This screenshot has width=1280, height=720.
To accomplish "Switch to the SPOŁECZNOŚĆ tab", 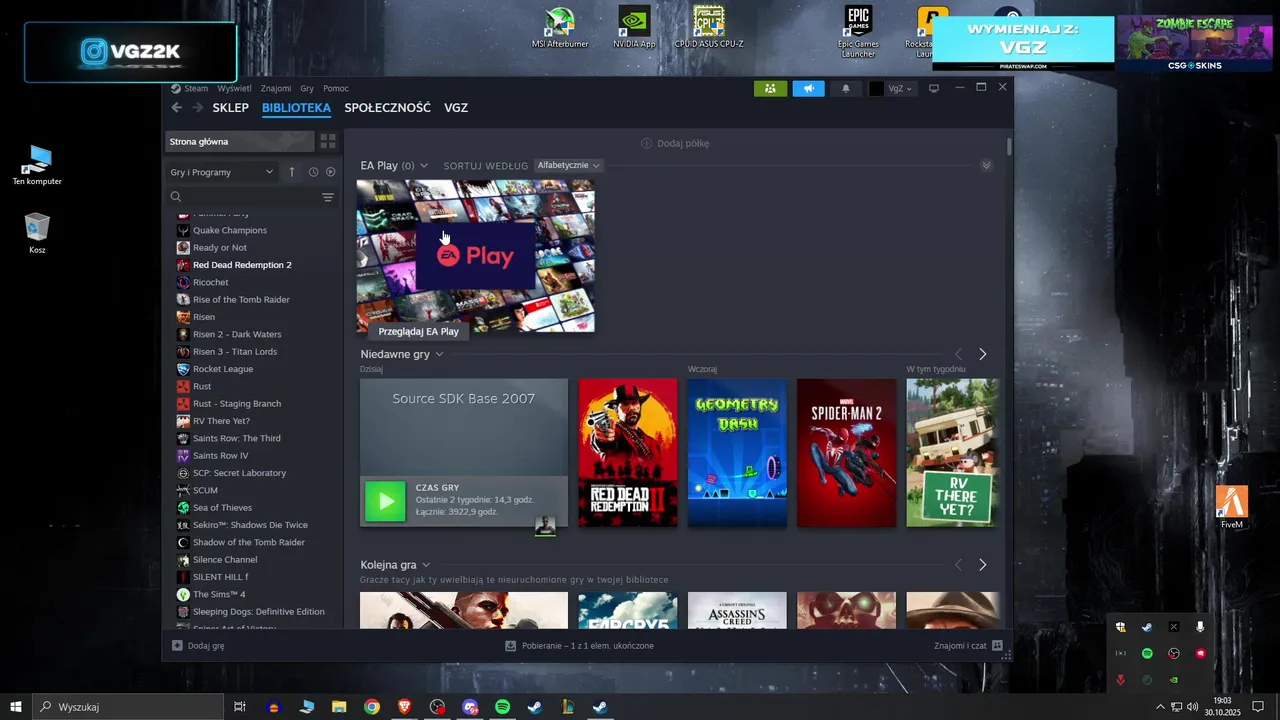I will point(387,108).
